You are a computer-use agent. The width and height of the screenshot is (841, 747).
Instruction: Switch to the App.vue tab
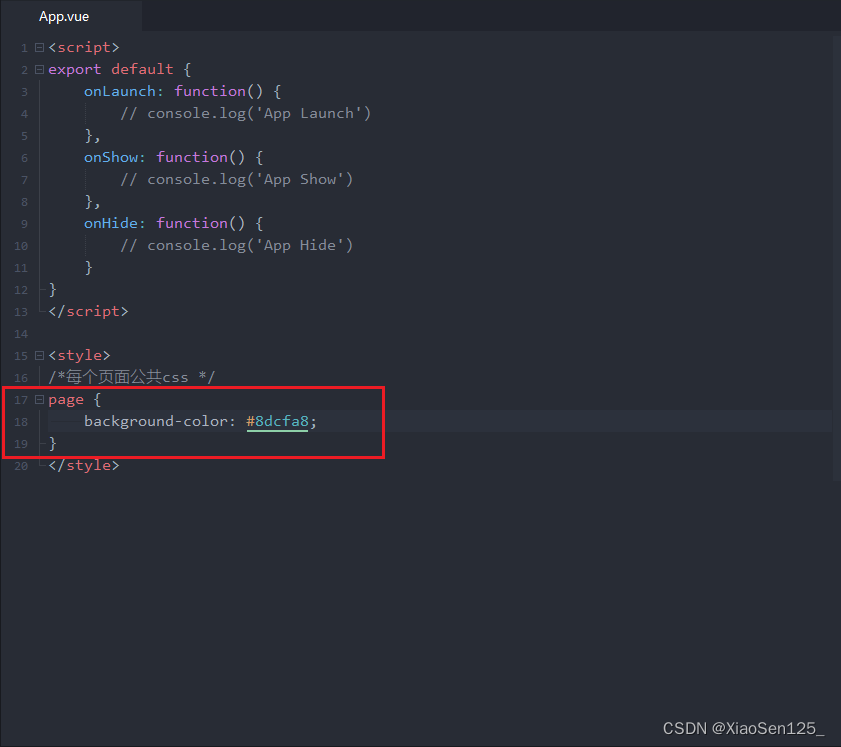63,16
